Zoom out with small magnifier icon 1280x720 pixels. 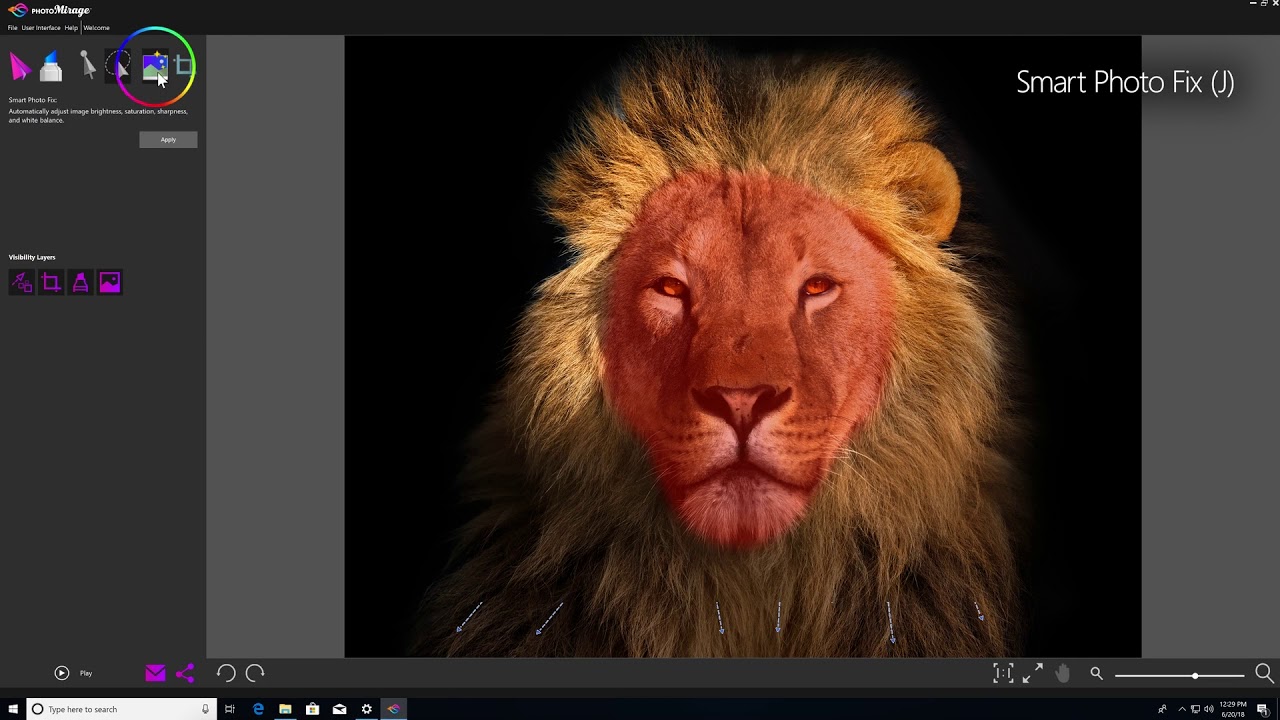[1096, 674]
